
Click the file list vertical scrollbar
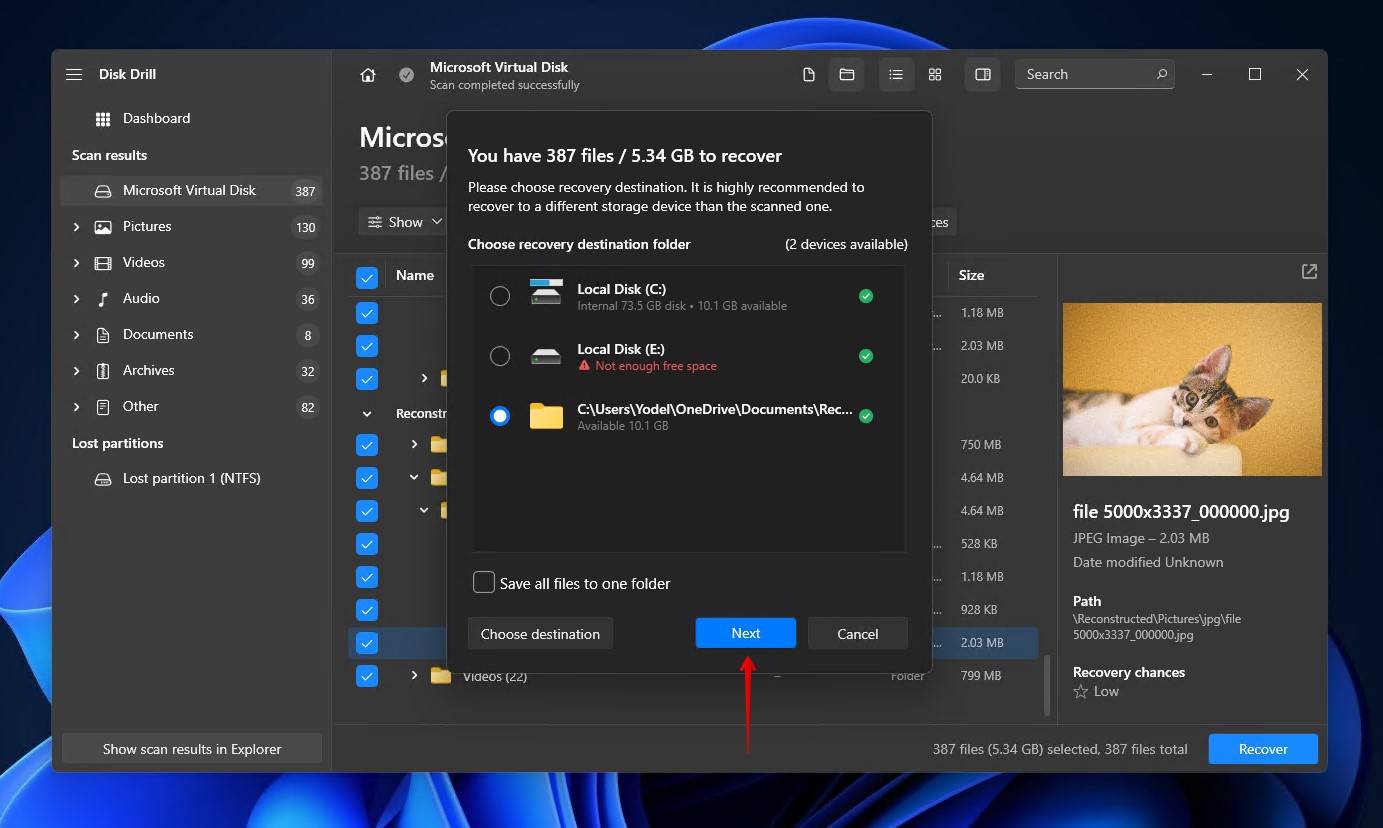click(x=1047, y=686)
